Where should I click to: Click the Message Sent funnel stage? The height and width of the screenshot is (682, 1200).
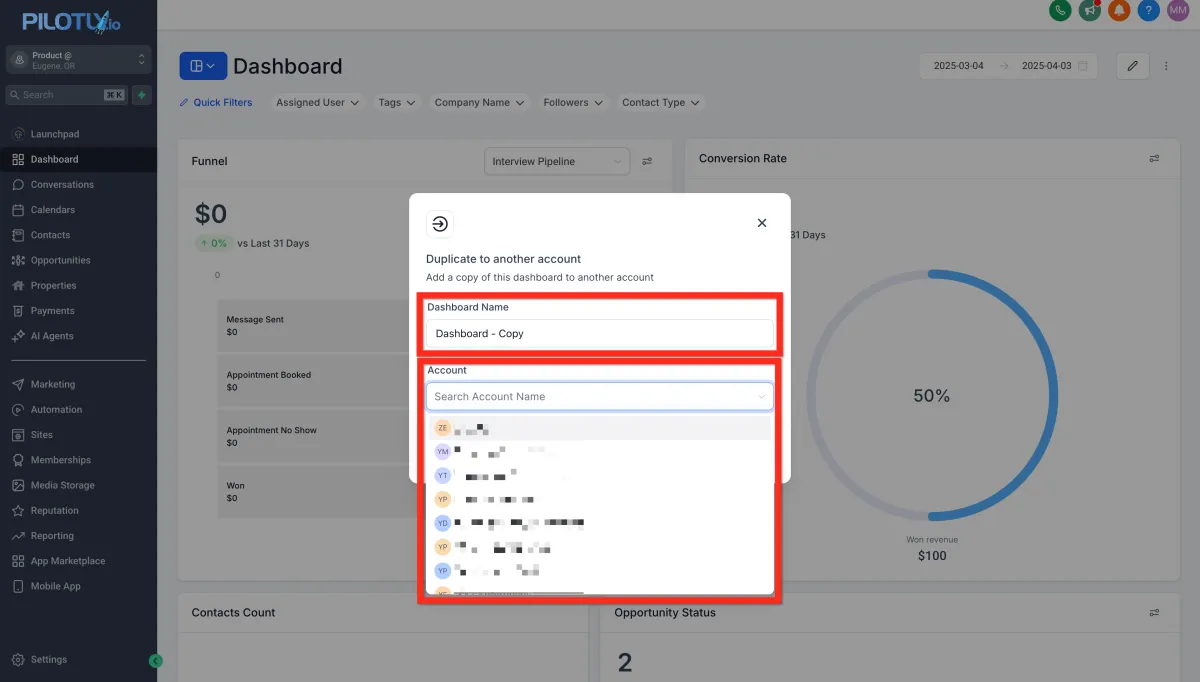[314, 326]
